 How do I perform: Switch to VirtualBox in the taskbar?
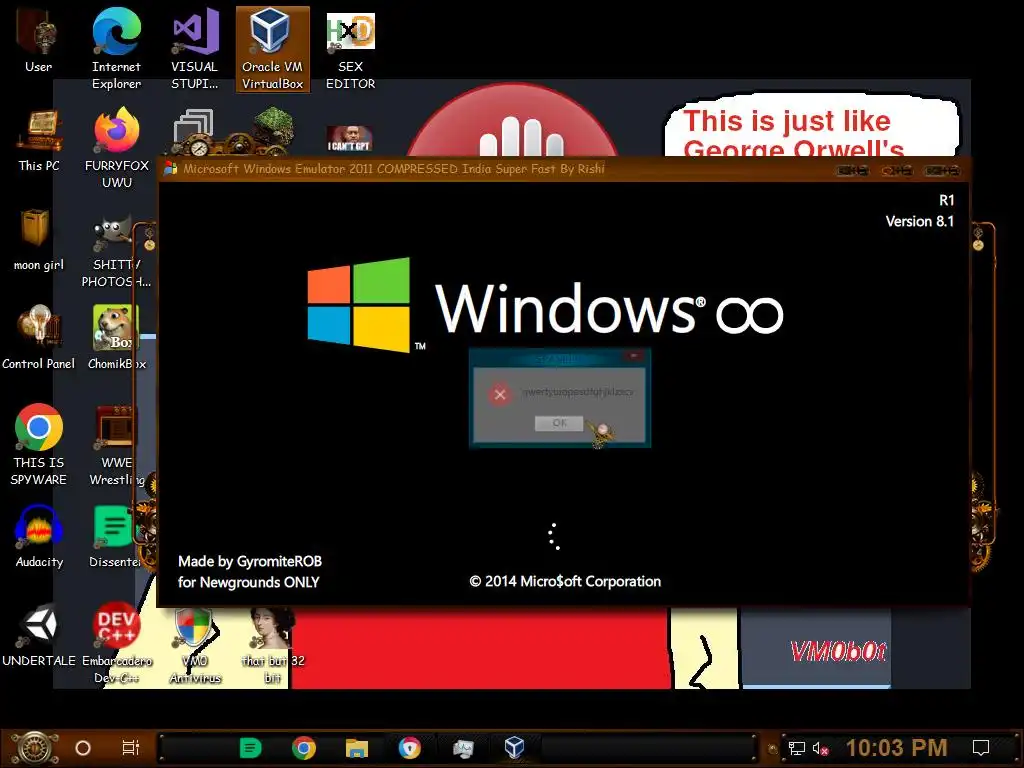point(515,747)
